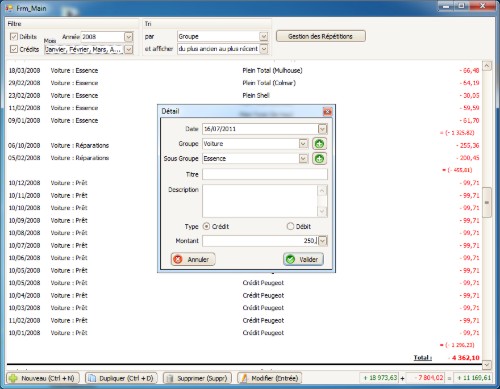The height and width of the screenshot is (389, 500).
Task: Click the main list vertical scrollbar thumb
Action: click(487, 202)
